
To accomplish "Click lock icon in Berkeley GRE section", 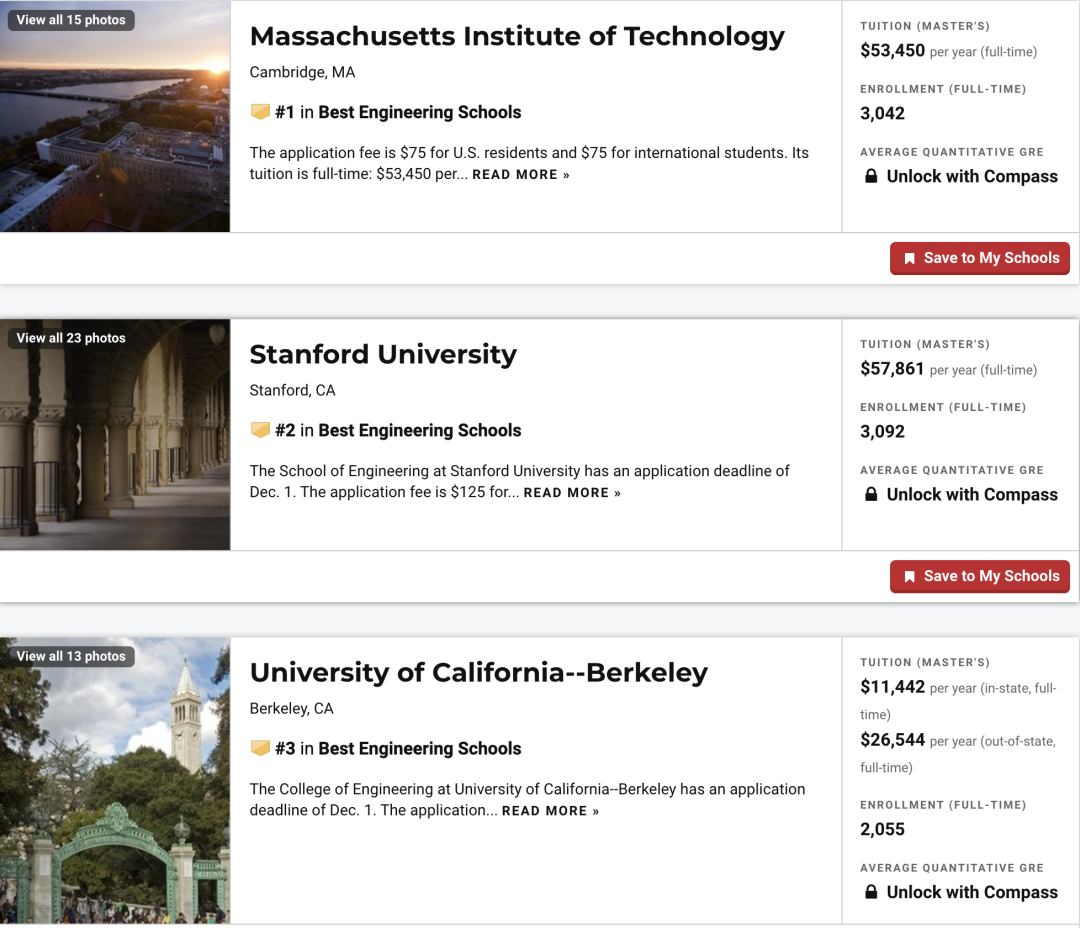I will pos(871,891).
